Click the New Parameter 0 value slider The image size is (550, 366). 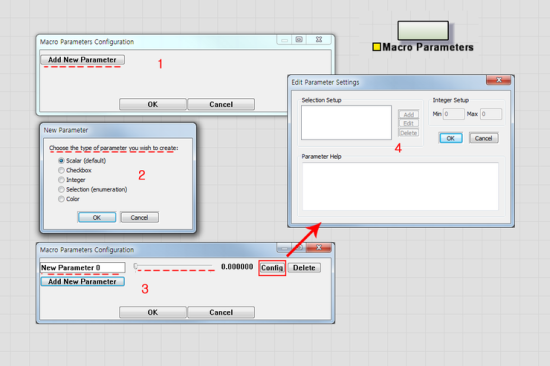point(174,266)
